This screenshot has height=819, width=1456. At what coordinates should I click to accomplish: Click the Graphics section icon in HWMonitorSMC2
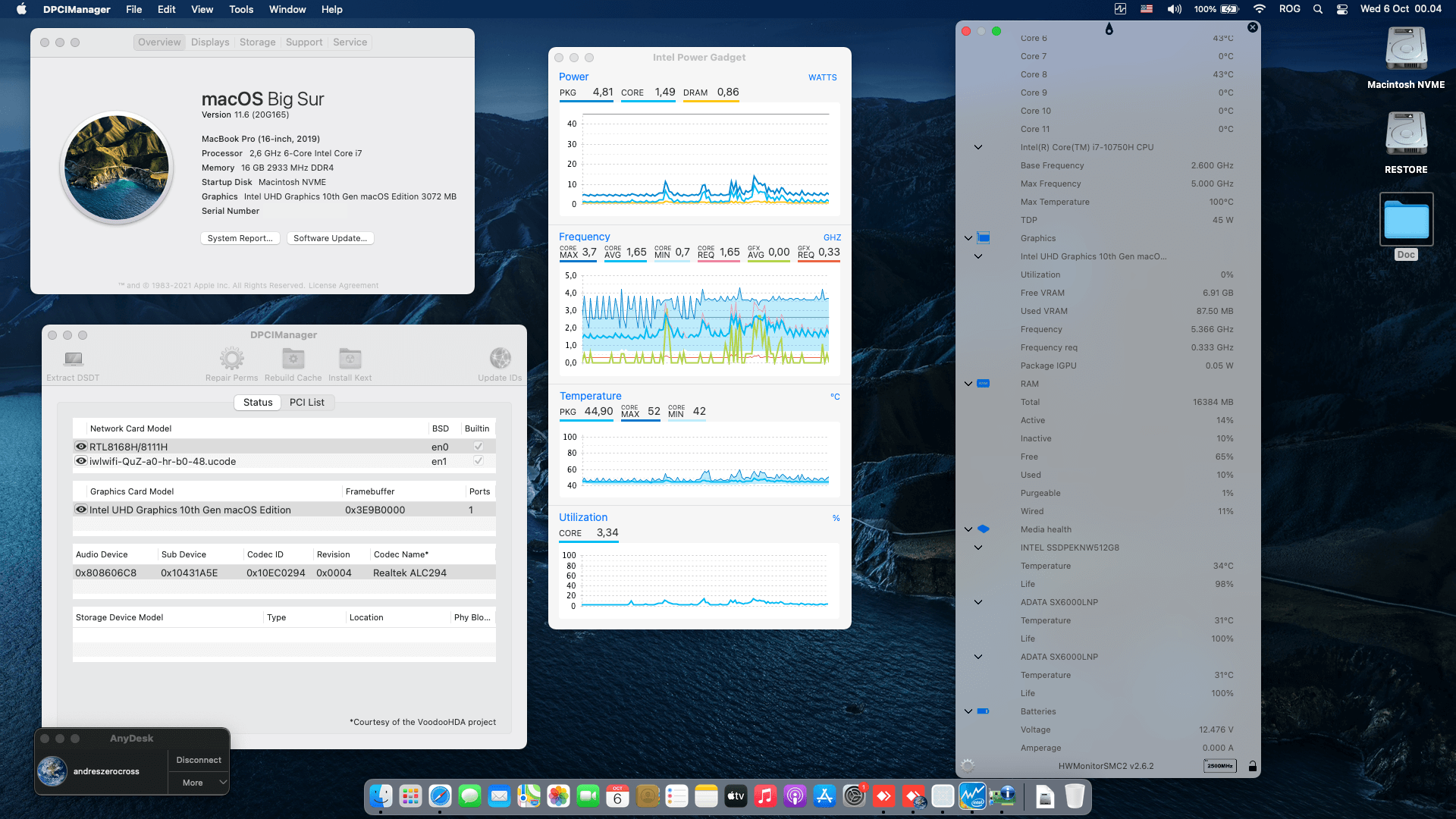(984, 238)
